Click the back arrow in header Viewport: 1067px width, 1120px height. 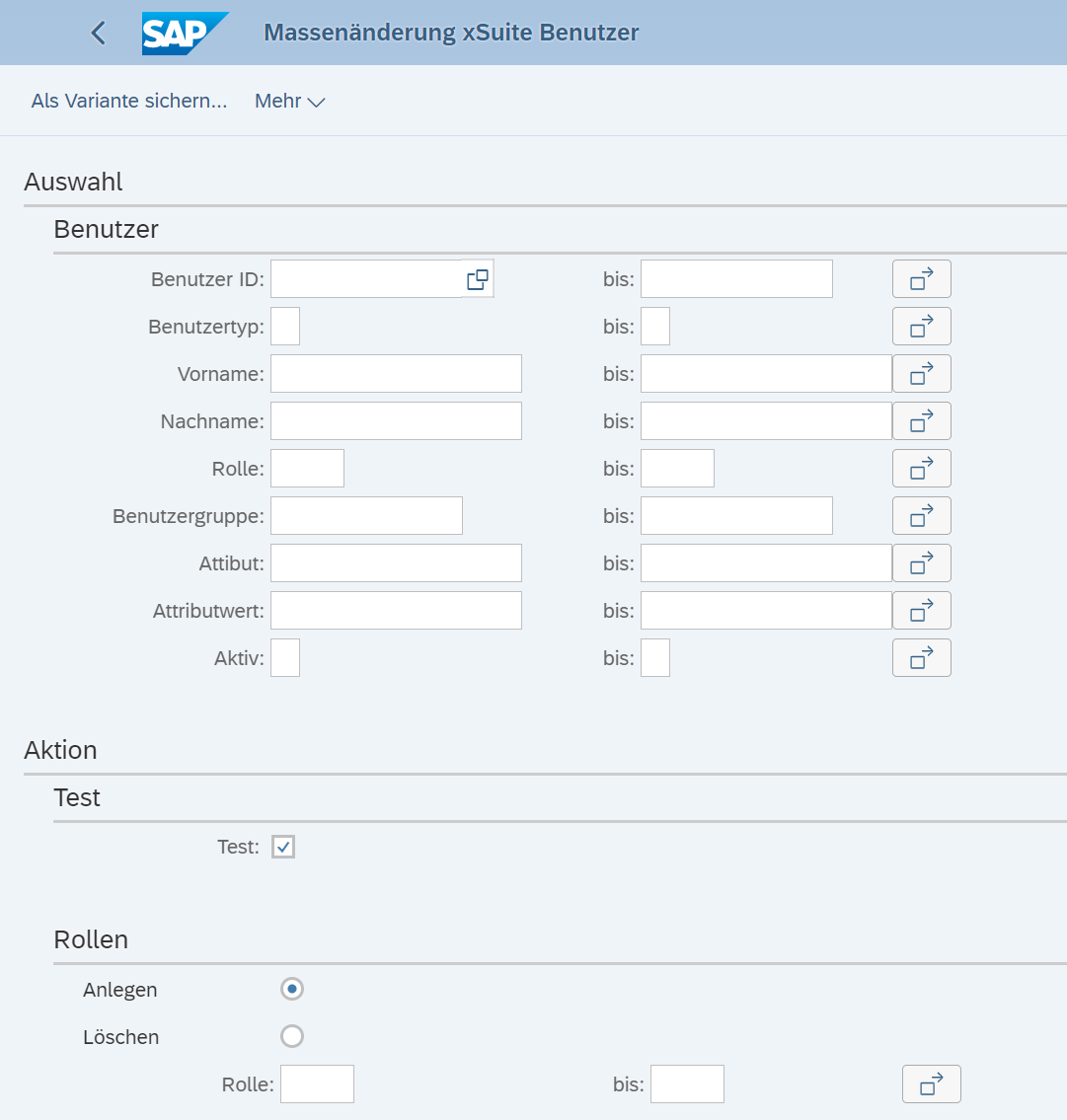[98, 33]
